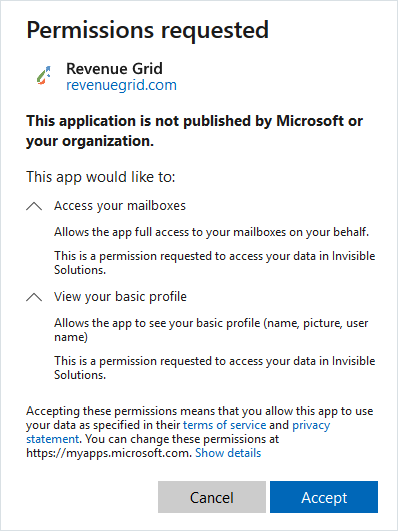Open the terms of service link

[225, 425]
